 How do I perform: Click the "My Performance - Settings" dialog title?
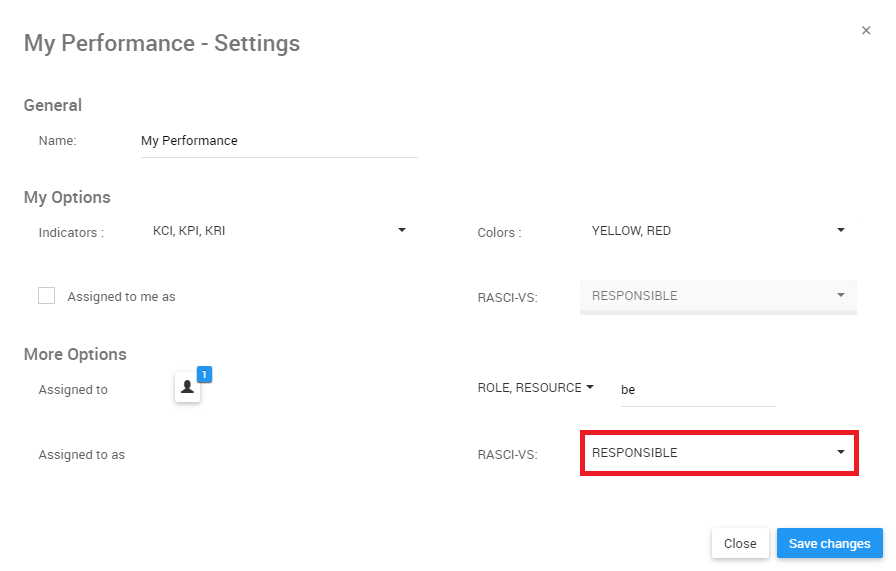162,44
